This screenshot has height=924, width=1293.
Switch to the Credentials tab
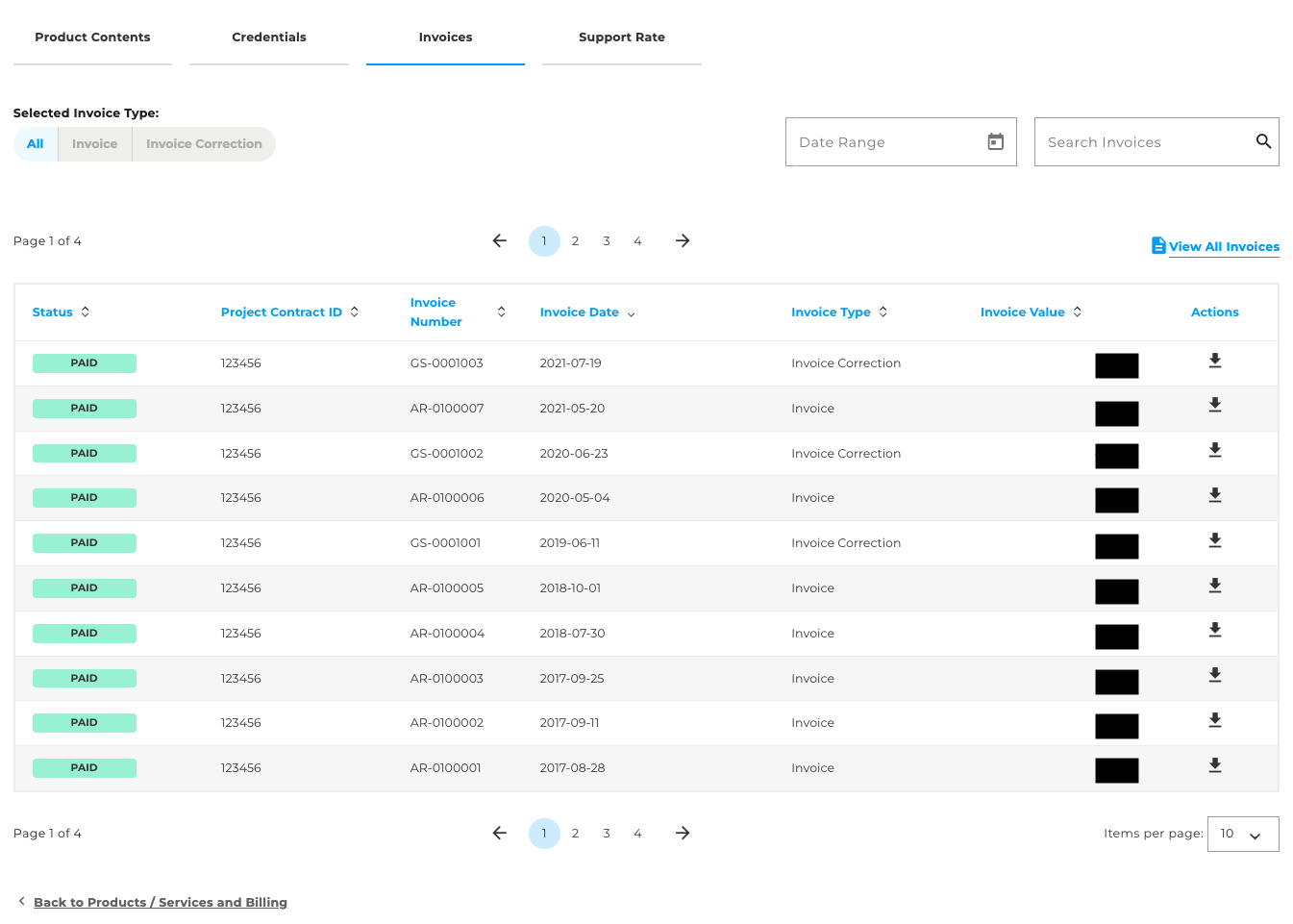(x=268, y=37)
